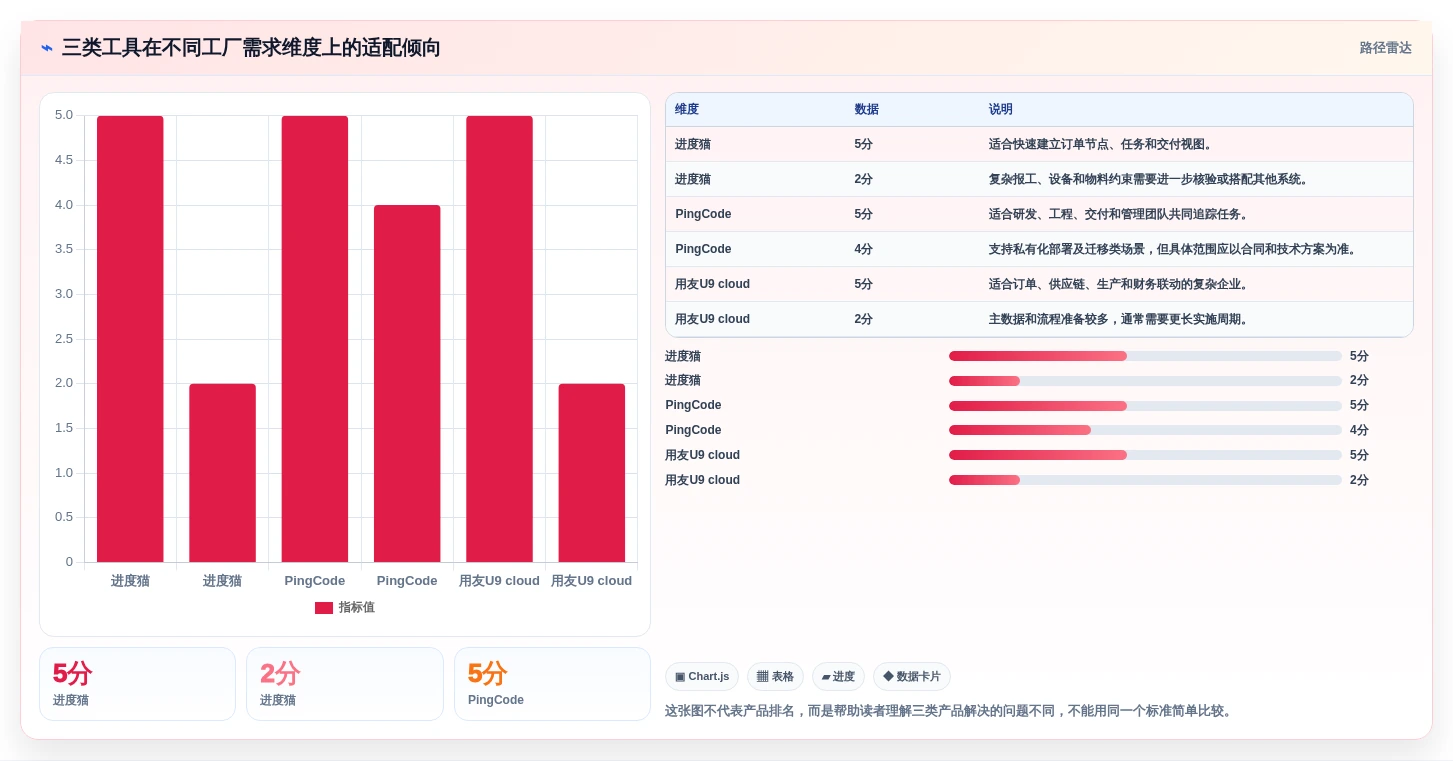Click the 3.5 y-axis tick label
This screenshot has height=761, width=1453.
click(64, 249)
